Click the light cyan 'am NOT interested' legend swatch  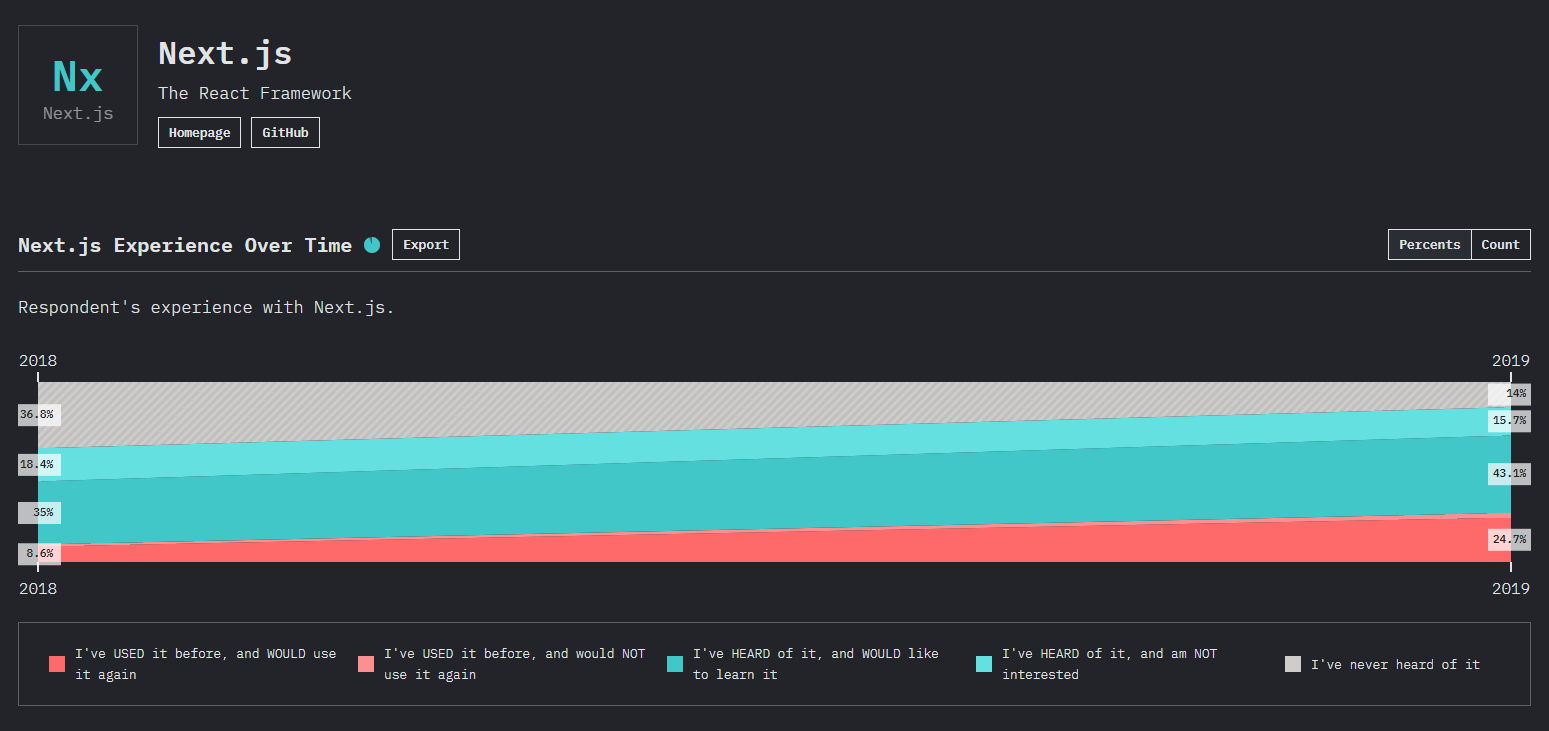click(984, 664)
